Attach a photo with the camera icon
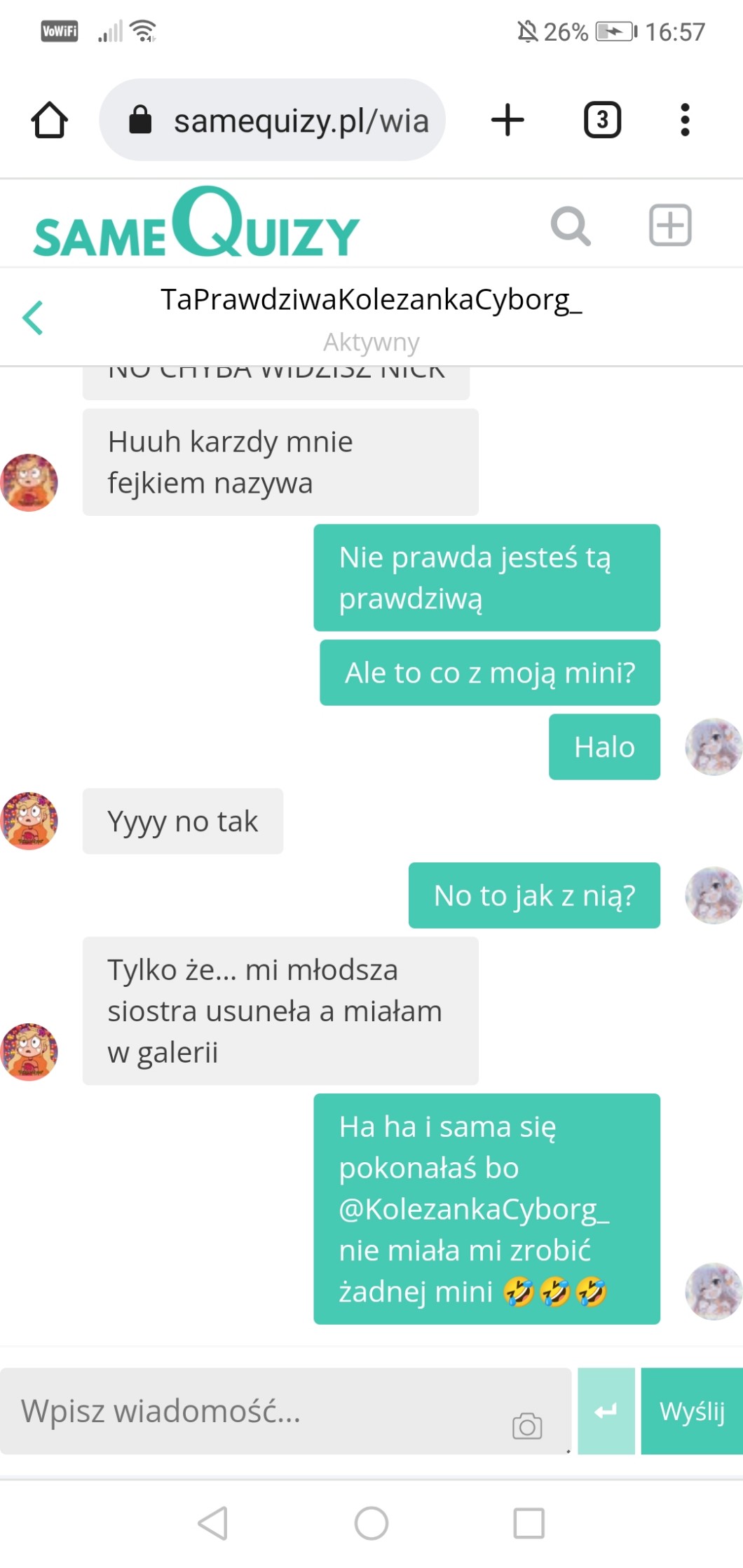Screen dimensions: 743x1568 tap(527, 1426)
